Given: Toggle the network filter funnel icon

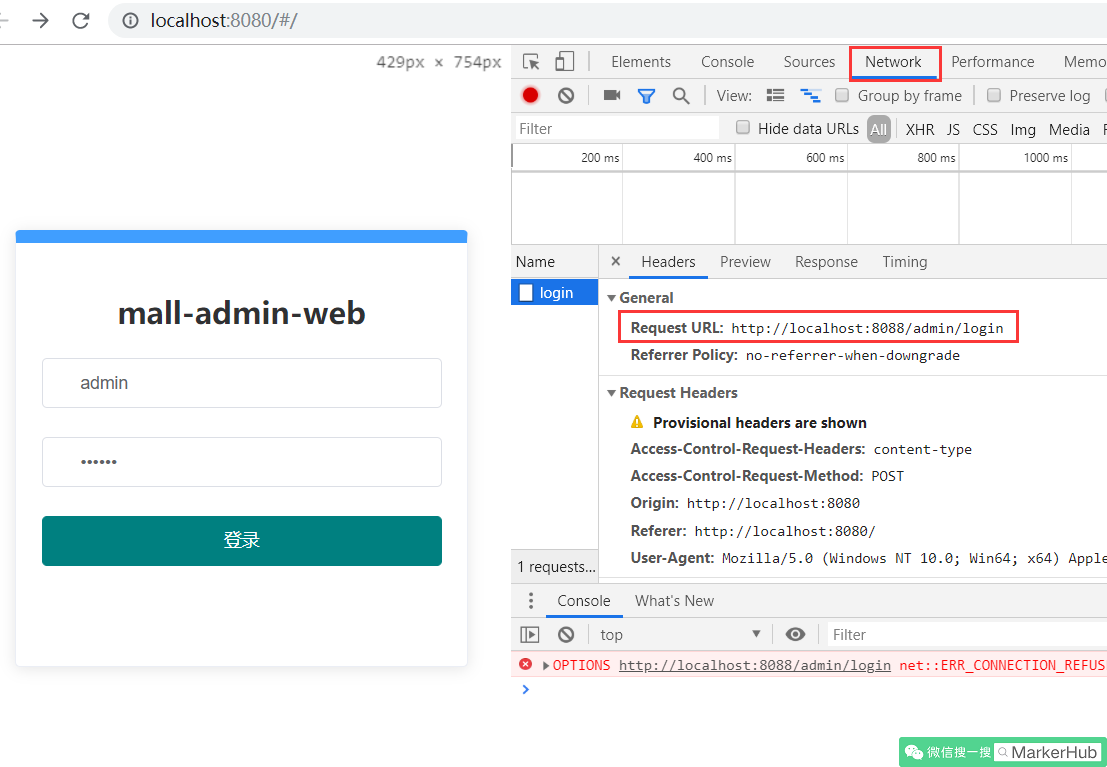Looking at the screenshot, I should [x=646, y=95].
